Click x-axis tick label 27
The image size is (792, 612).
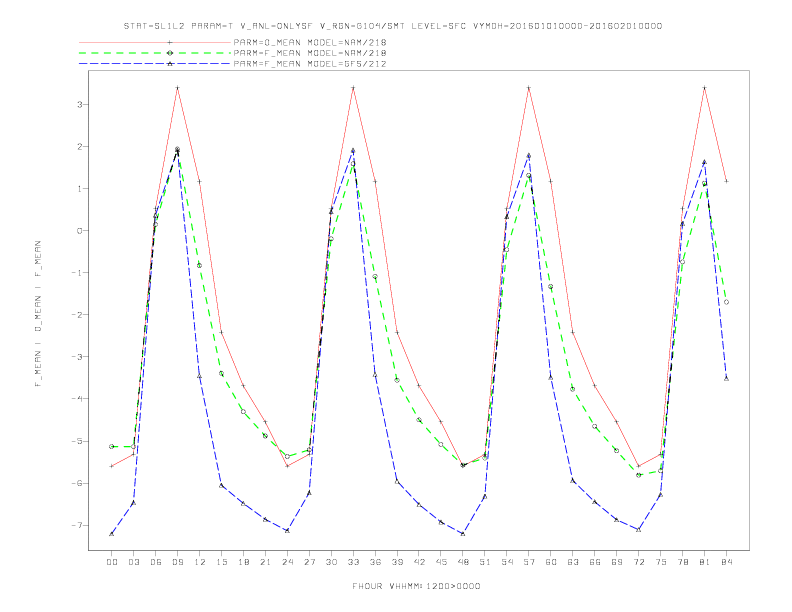click(309, 562)
